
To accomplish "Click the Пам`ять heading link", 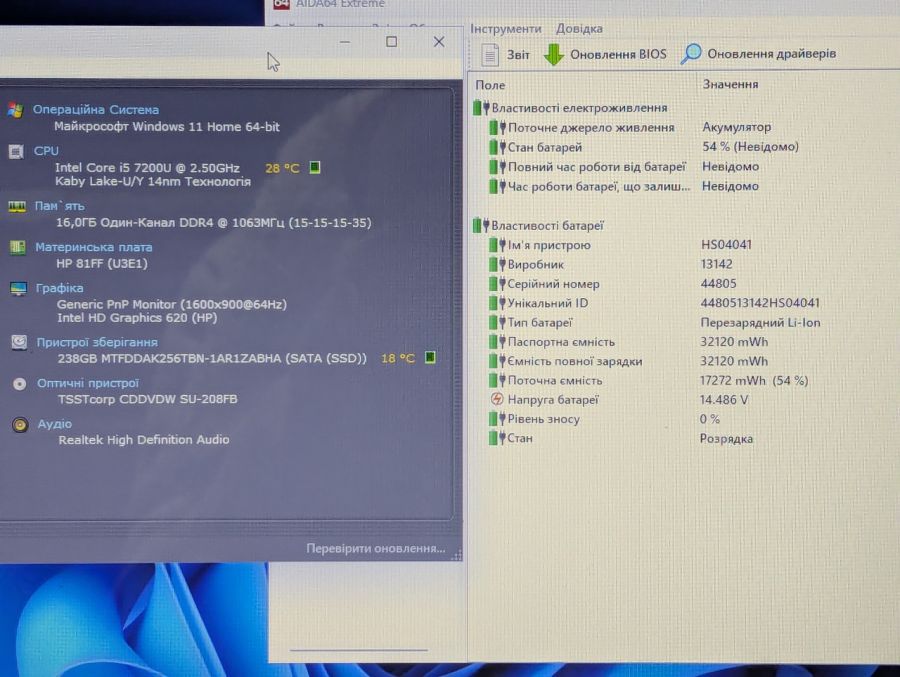I will [x=59, y=206].
